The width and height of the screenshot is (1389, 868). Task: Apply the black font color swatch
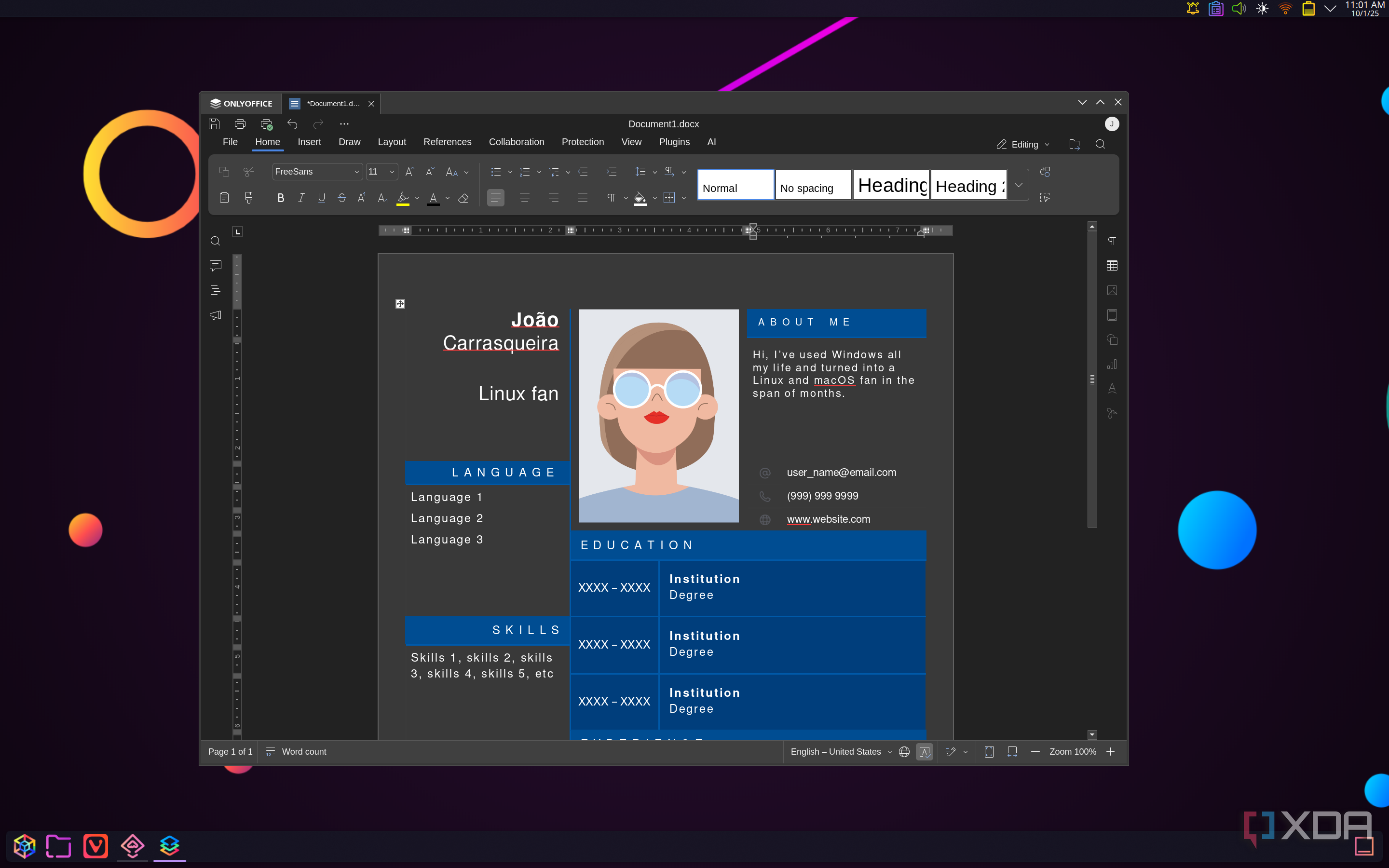(x=434, y=198)
